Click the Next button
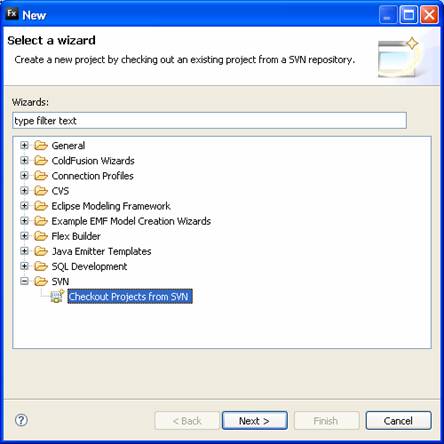444x444 pixels. [255, 421]
